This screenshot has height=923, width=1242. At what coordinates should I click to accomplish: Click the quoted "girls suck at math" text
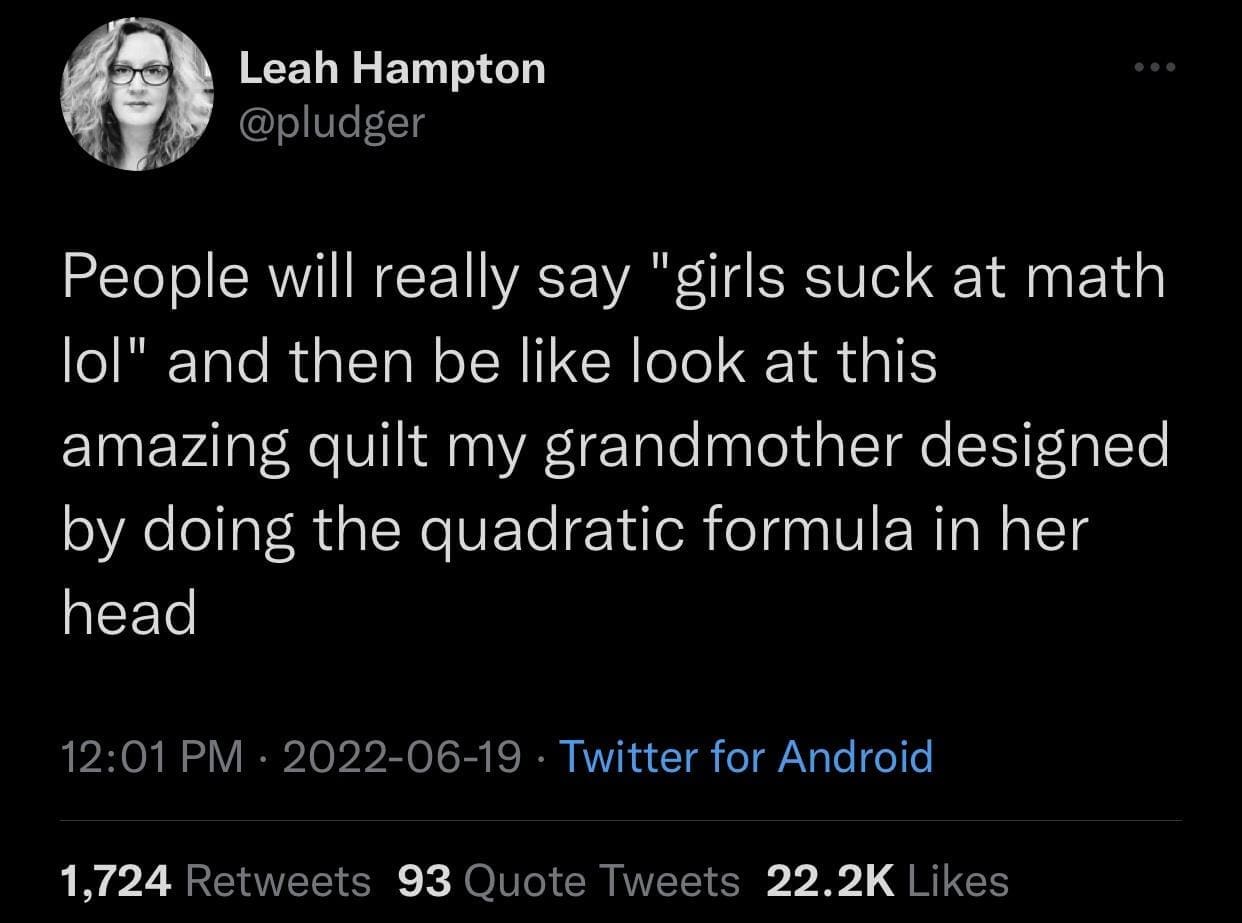(x=915, y=277)
